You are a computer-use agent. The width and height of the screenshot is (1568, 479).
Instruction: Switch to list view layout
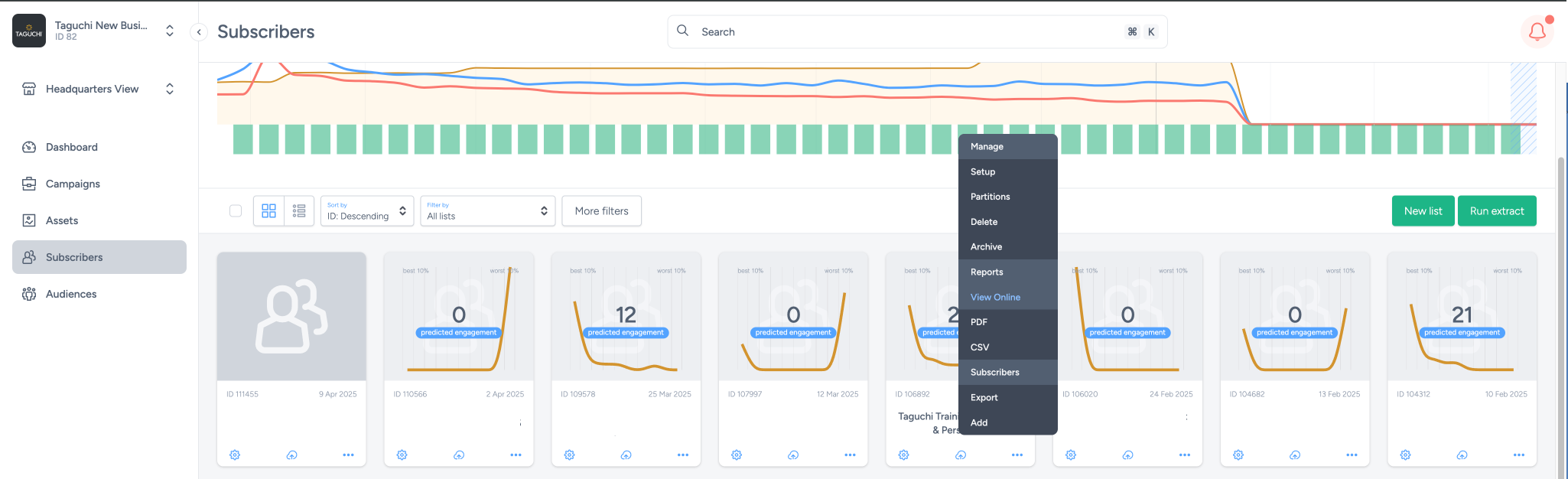(299, 211)
